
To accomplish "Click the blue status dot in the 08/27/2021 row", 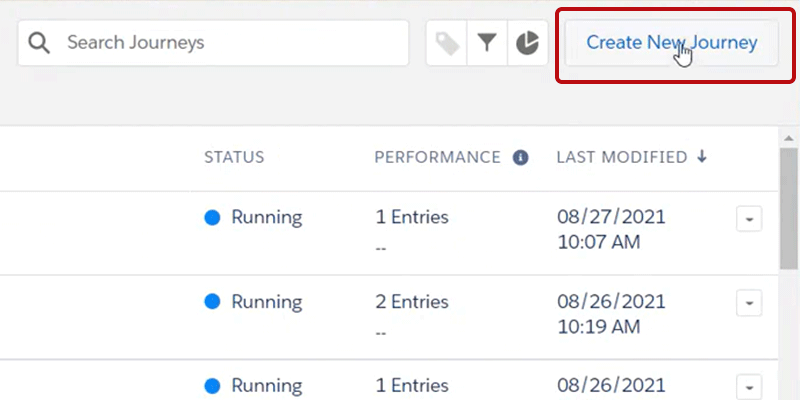I will 212,218.
